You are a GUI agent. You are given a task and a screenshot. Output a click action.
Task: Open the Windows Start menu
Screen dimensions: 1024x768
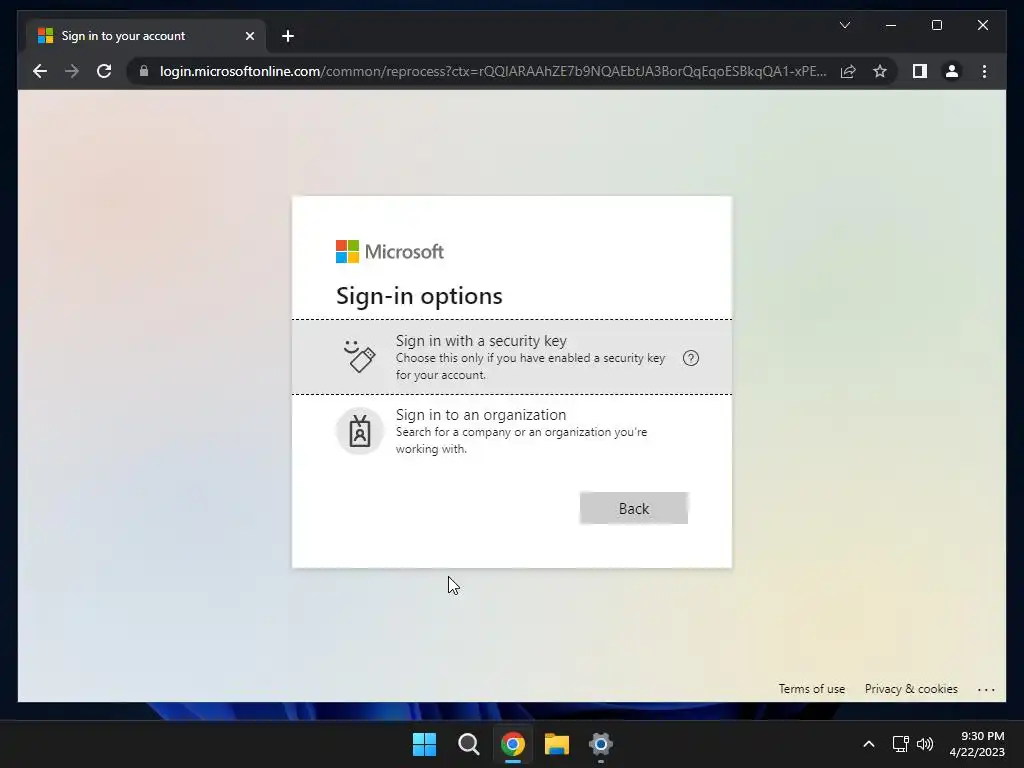(424, 744)
